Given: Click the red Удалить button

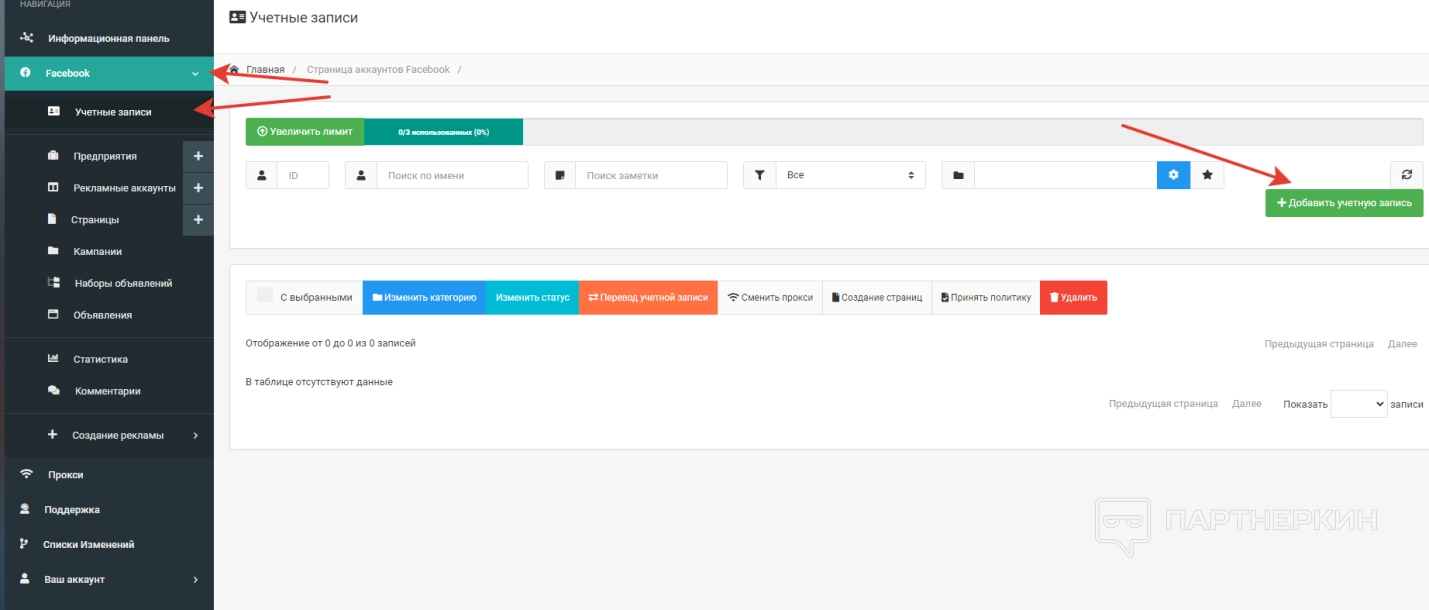Looking at the screenshot, I should tap(1073, 297).
